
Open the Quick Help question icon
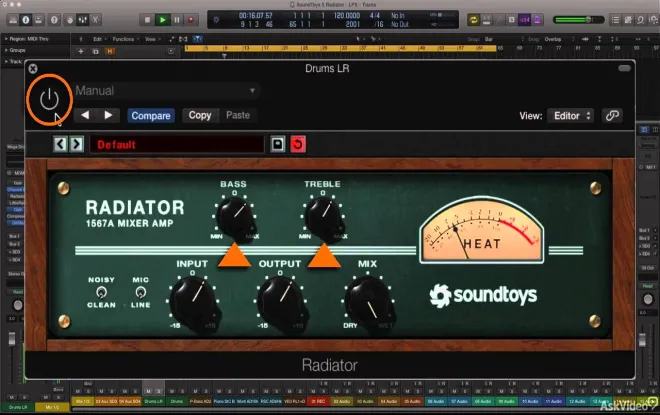click(54, 20)
